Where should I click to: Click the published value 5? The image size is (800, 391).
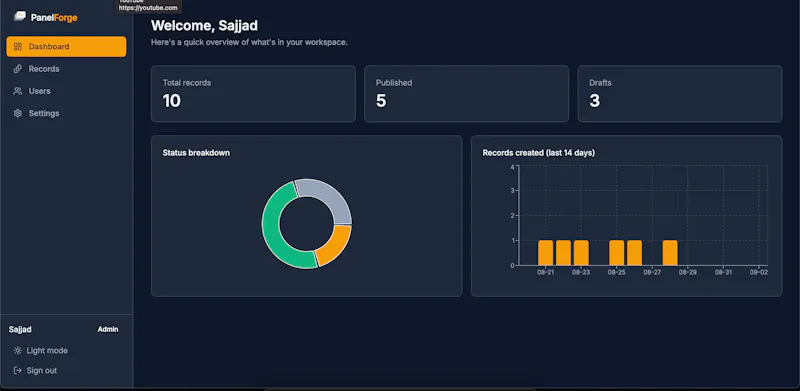coord(381,101)
